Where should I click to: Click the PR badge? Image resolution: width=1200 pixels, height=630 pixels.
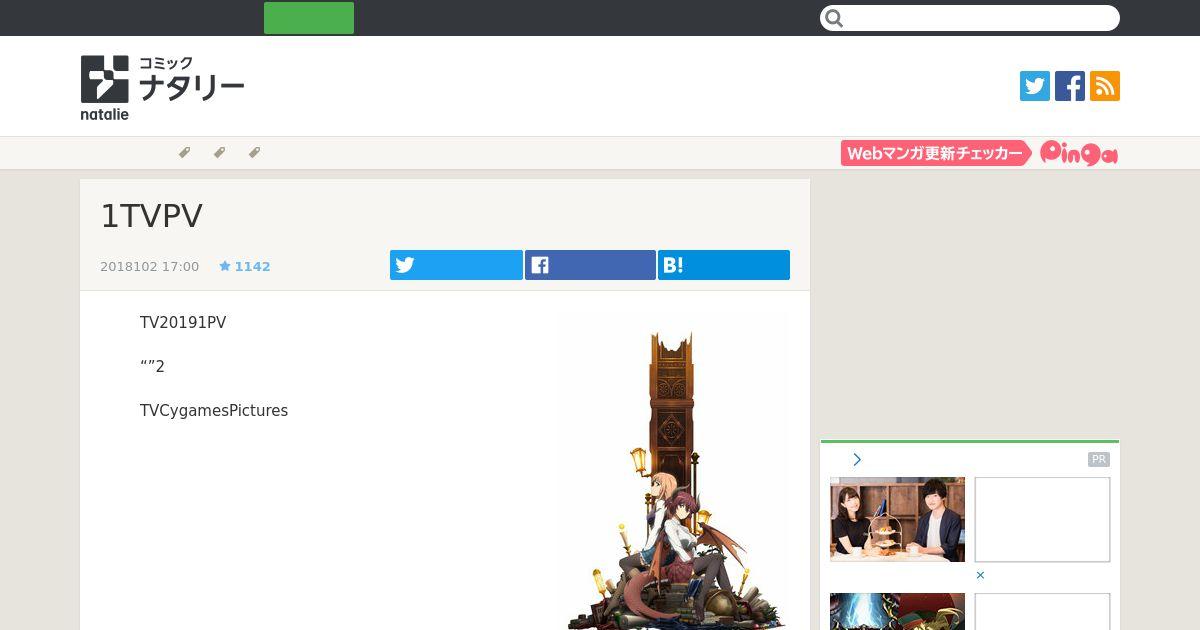1099,460
